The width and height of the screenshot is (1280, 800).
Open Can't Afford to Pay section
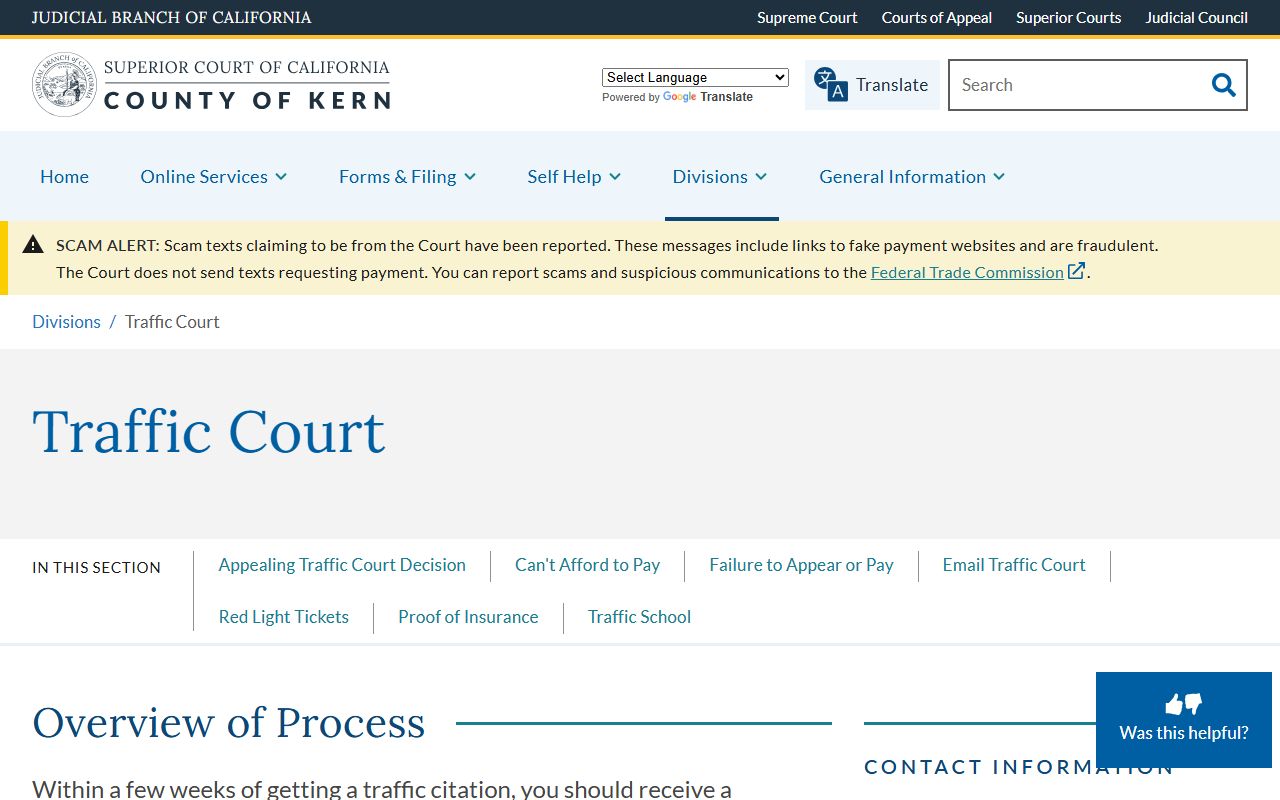587,565
